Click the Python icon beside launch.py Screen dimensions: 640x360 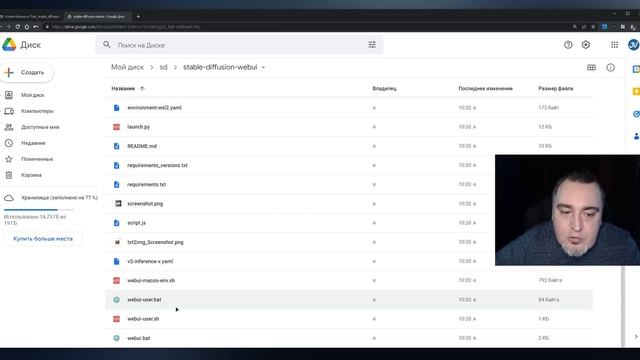click(116, 127)
